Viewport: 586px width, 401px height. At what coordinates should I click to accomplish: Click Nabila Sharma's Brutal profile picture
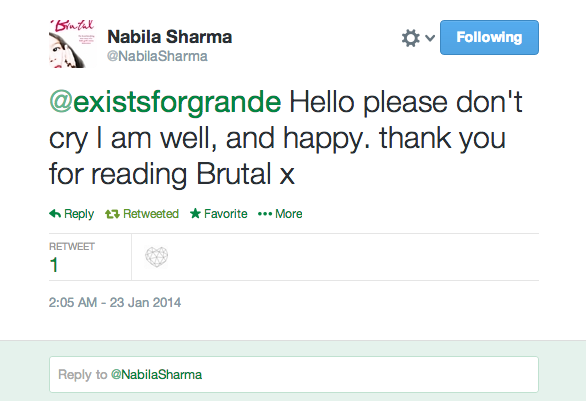click(x=72, y=44)
